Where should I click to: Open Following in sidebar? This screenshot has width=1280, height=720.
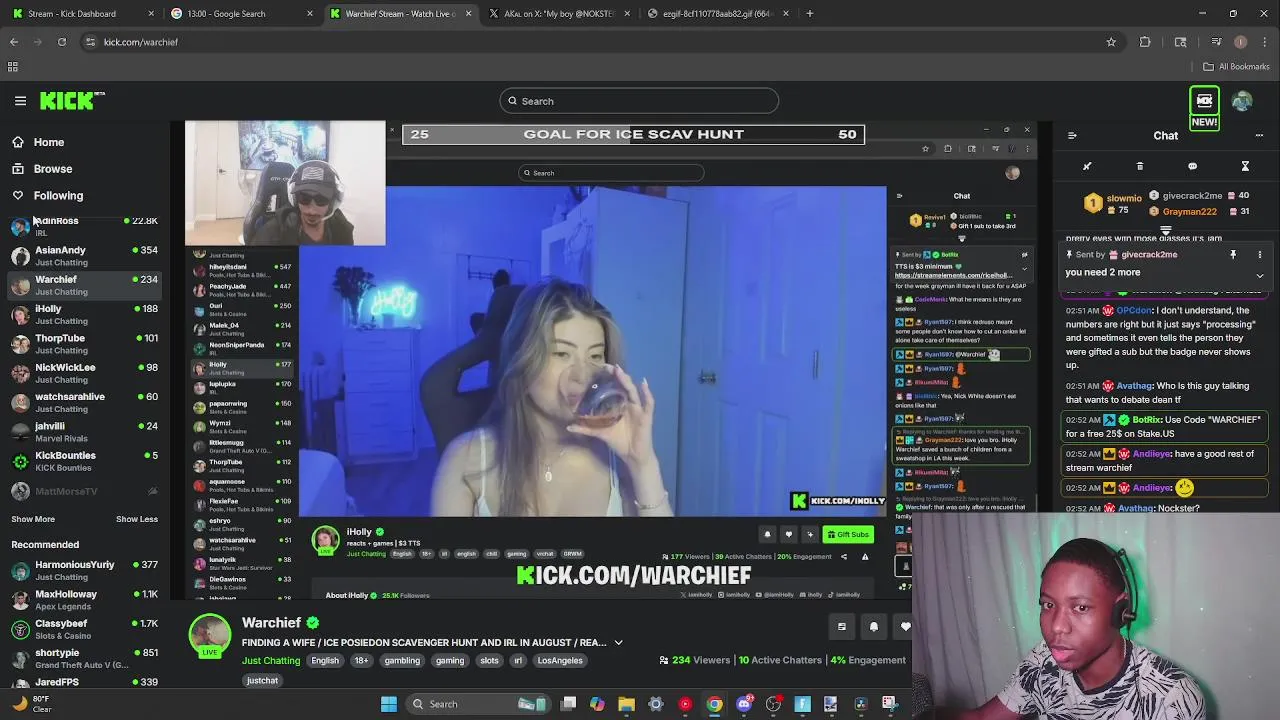pos(58,196)
